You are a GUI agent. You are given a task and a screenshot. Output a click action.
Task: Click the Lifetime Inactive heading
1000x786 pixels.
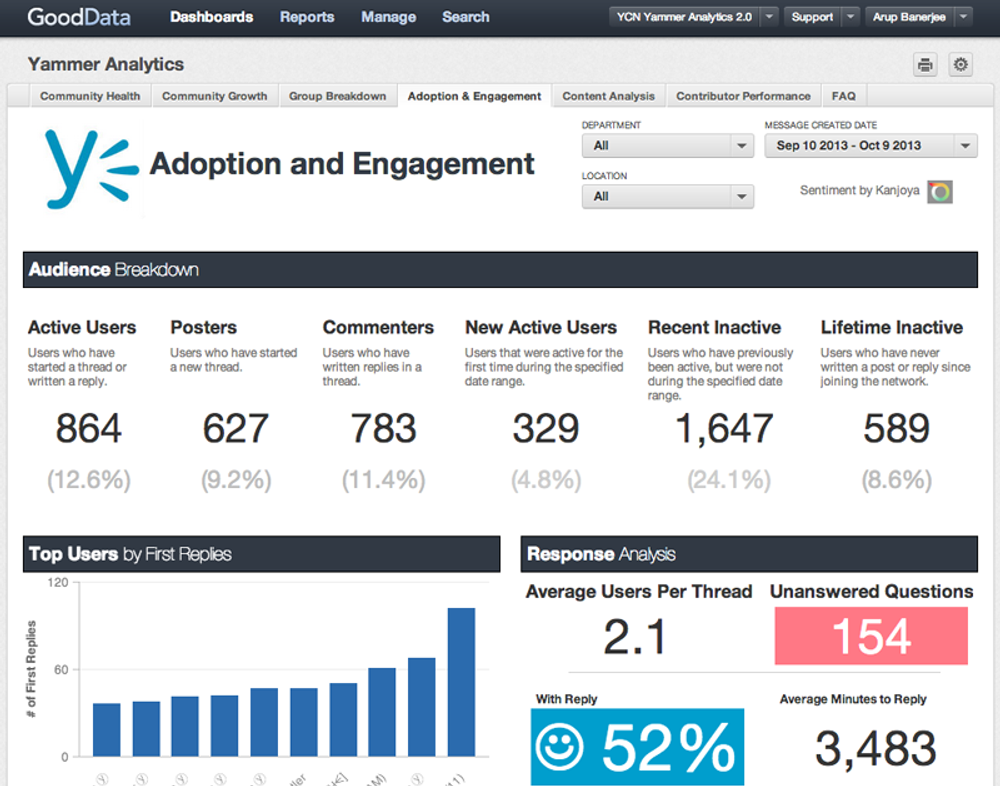click(892, 327)
